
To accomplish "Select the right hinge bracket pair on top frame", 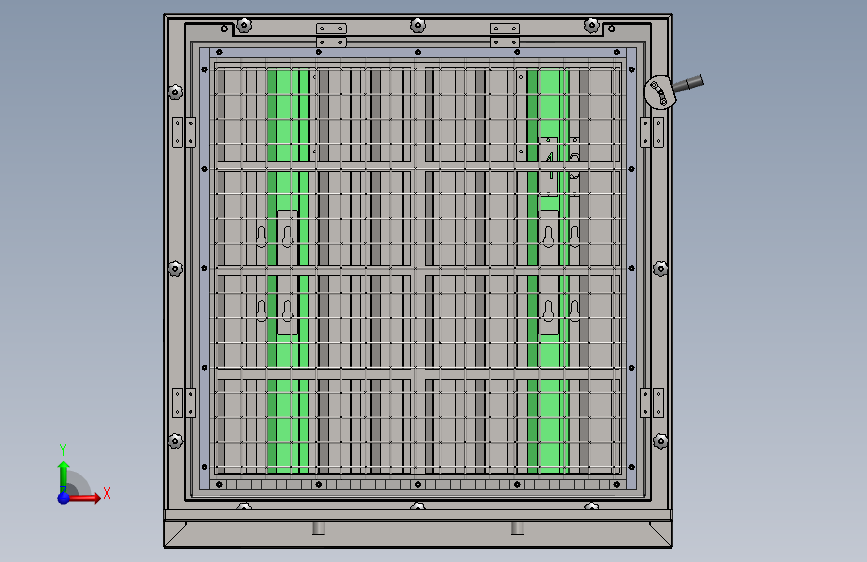I will pyautogui.click(x=505, y=35).
